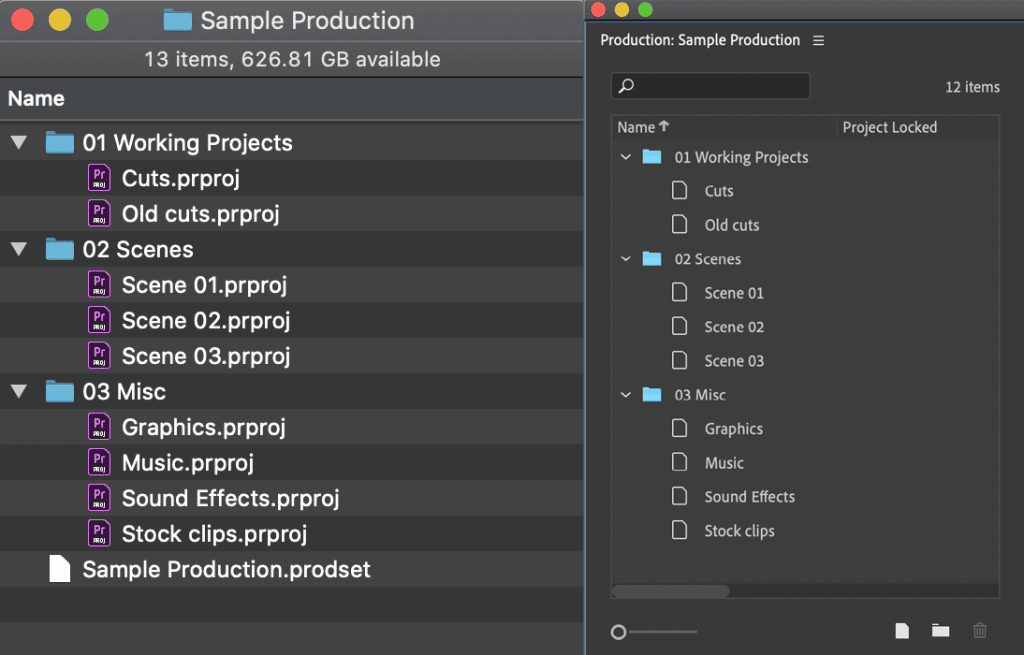
Task: Collapse the 02 Scenes disclosure triangle
Action: pyautogui.click(x=18, y=249)
